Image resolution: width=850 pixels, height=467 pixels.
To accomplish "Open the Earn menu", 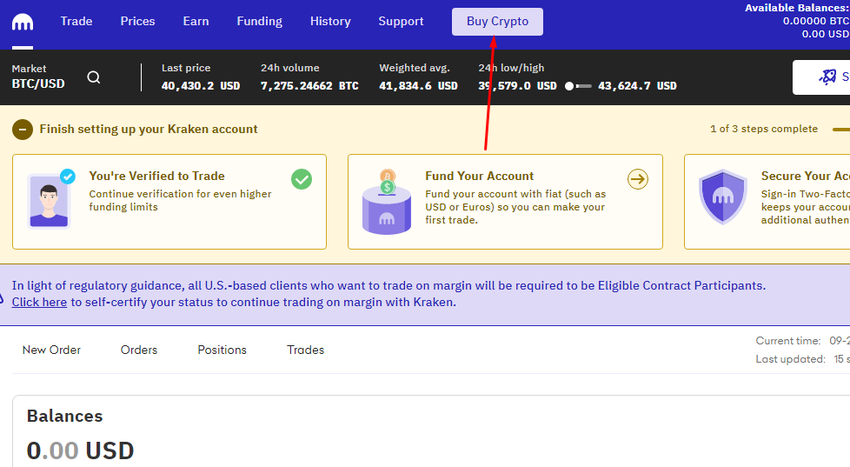I will pos(196,21).
